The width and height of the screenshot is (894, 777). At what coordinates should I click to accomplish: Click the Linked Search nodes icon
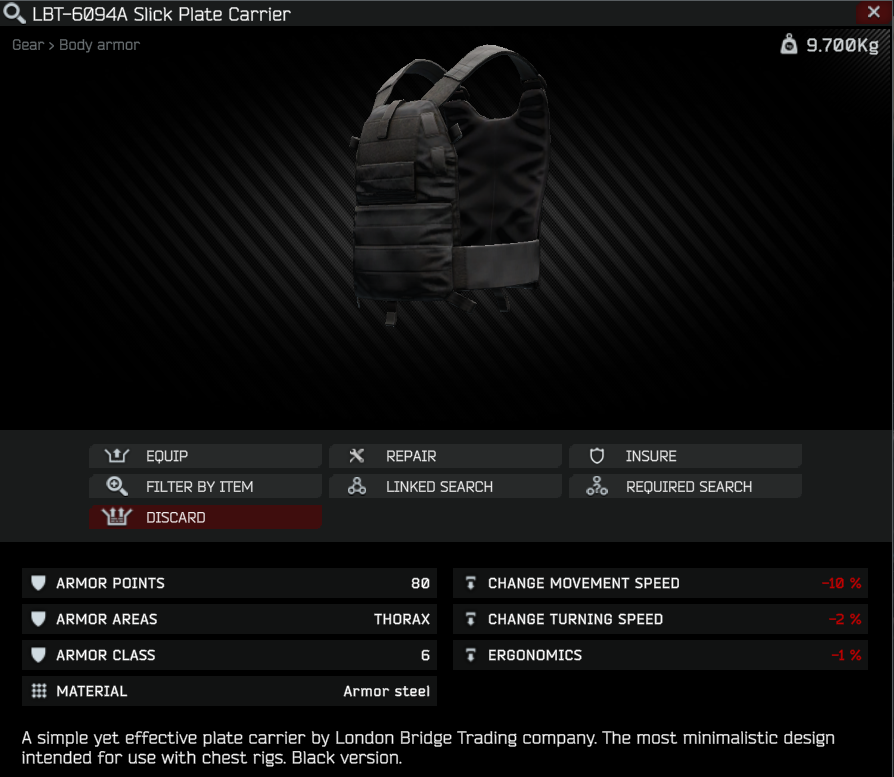(357, 486)
